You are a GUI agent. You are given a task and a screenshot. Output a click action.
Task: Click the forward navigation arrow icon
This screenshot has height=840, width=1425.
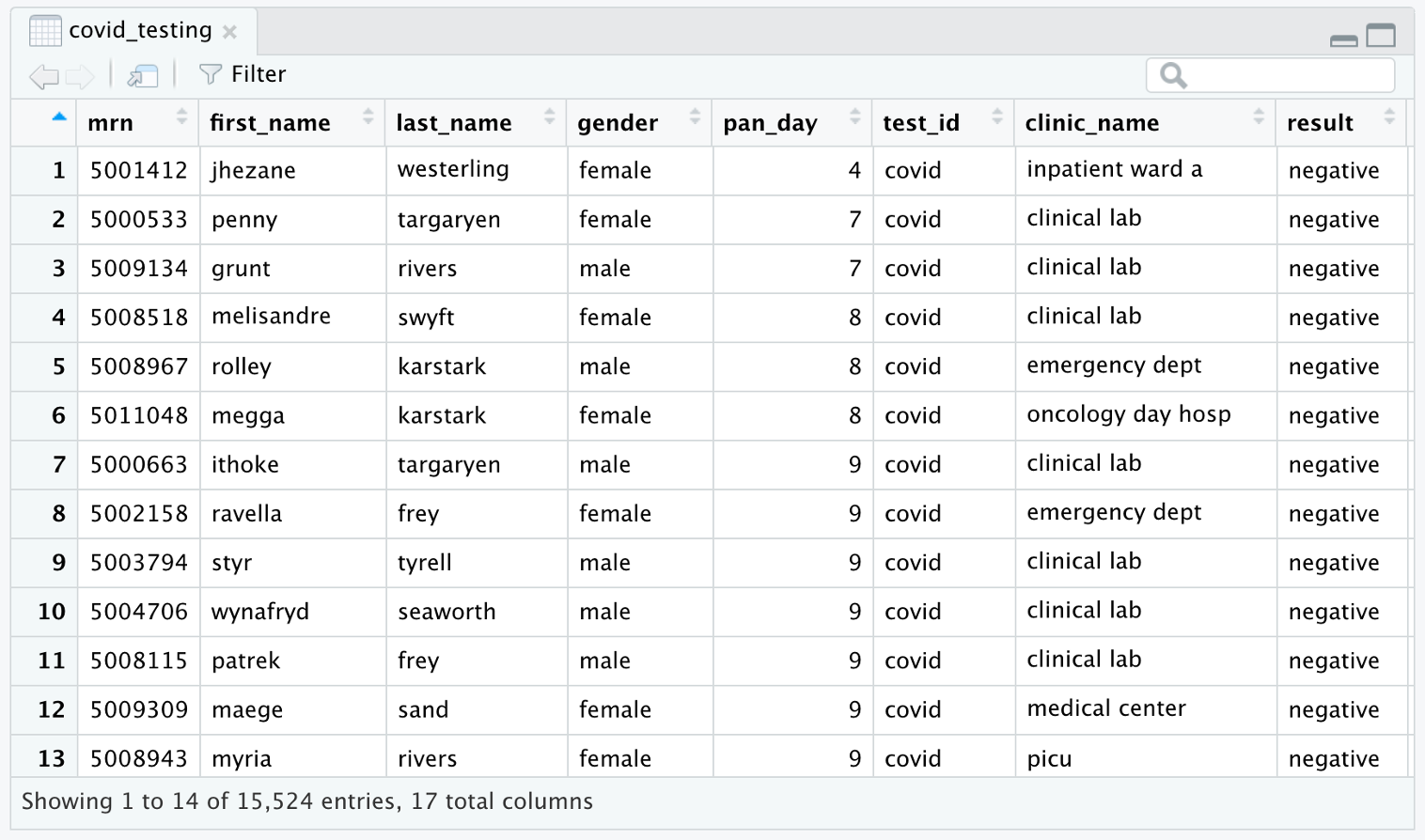click(80, 76)
